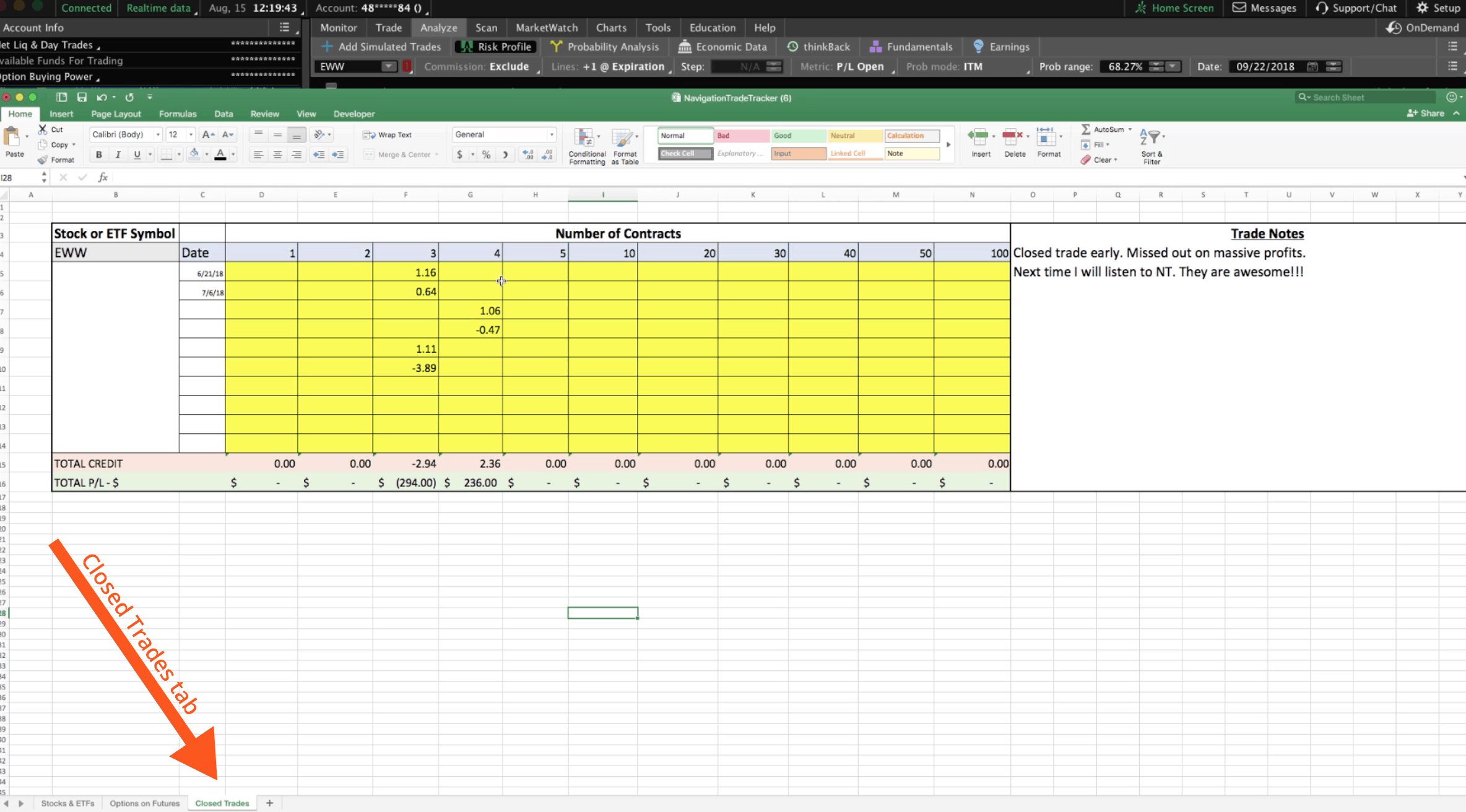The height and width of the screenshot is (812, 1466).
Task: Apply percent style to cell
Action: coord(487,155)
